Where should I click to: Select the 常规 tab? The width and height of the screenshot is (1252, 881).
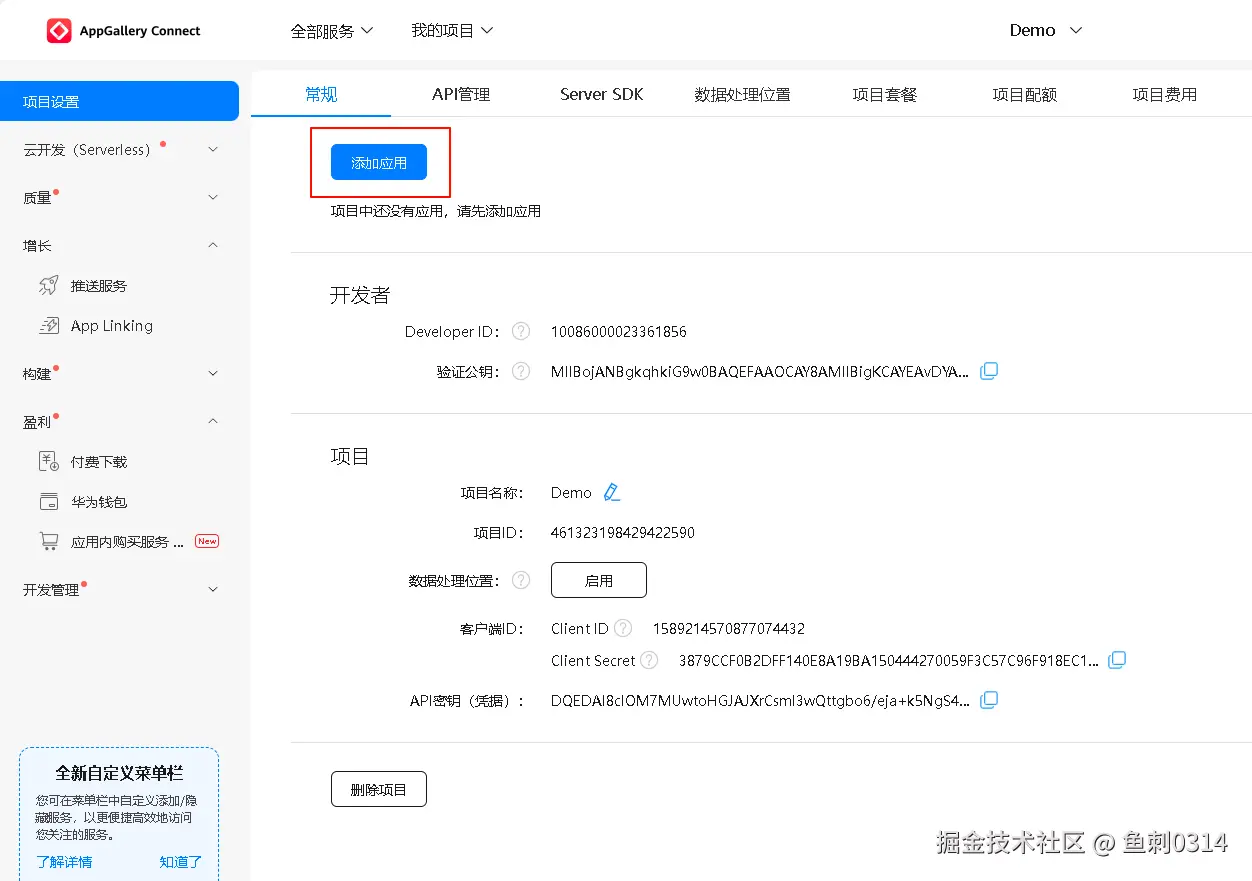pyautogui.click(x=321, y=95)
